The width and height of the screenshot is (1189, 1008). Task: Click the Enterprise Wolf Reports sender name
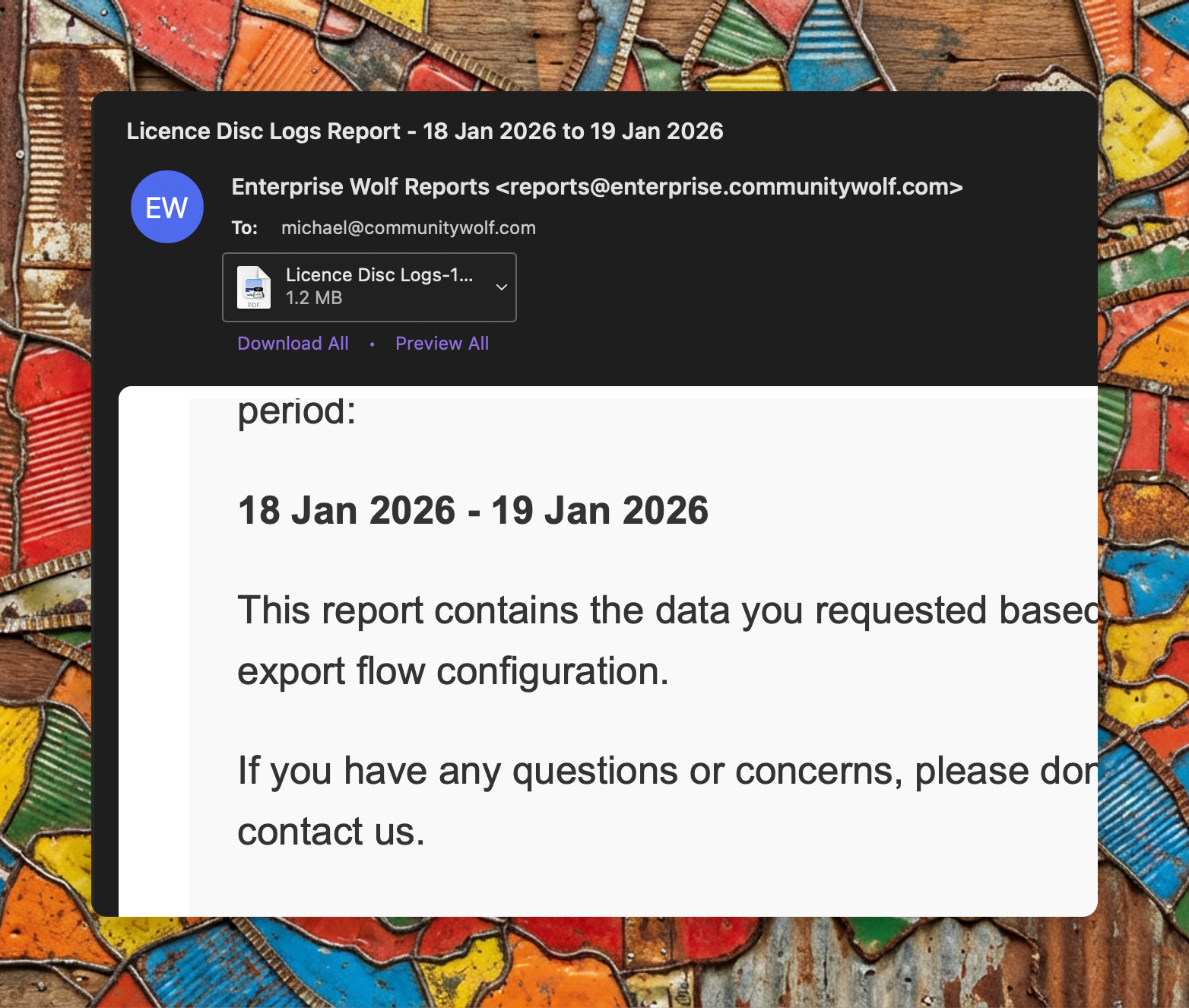[x=360, y=187]
